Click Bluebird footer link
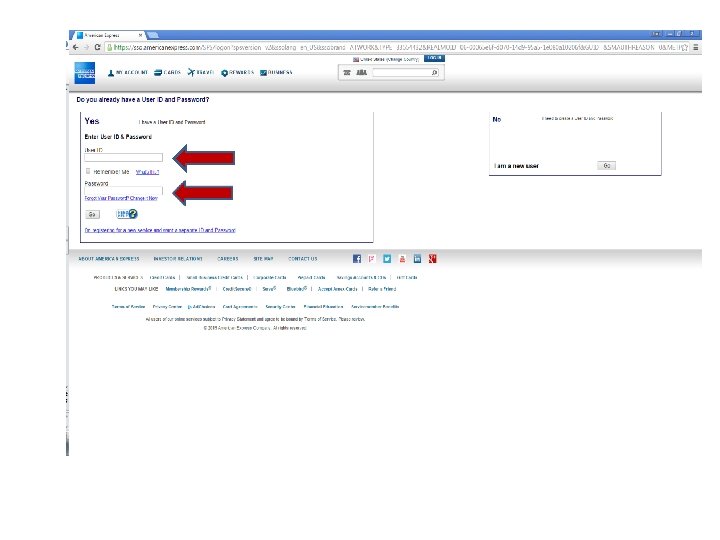Image resolution: width=720 pixels, height=540 pixels. pos(297,289)
